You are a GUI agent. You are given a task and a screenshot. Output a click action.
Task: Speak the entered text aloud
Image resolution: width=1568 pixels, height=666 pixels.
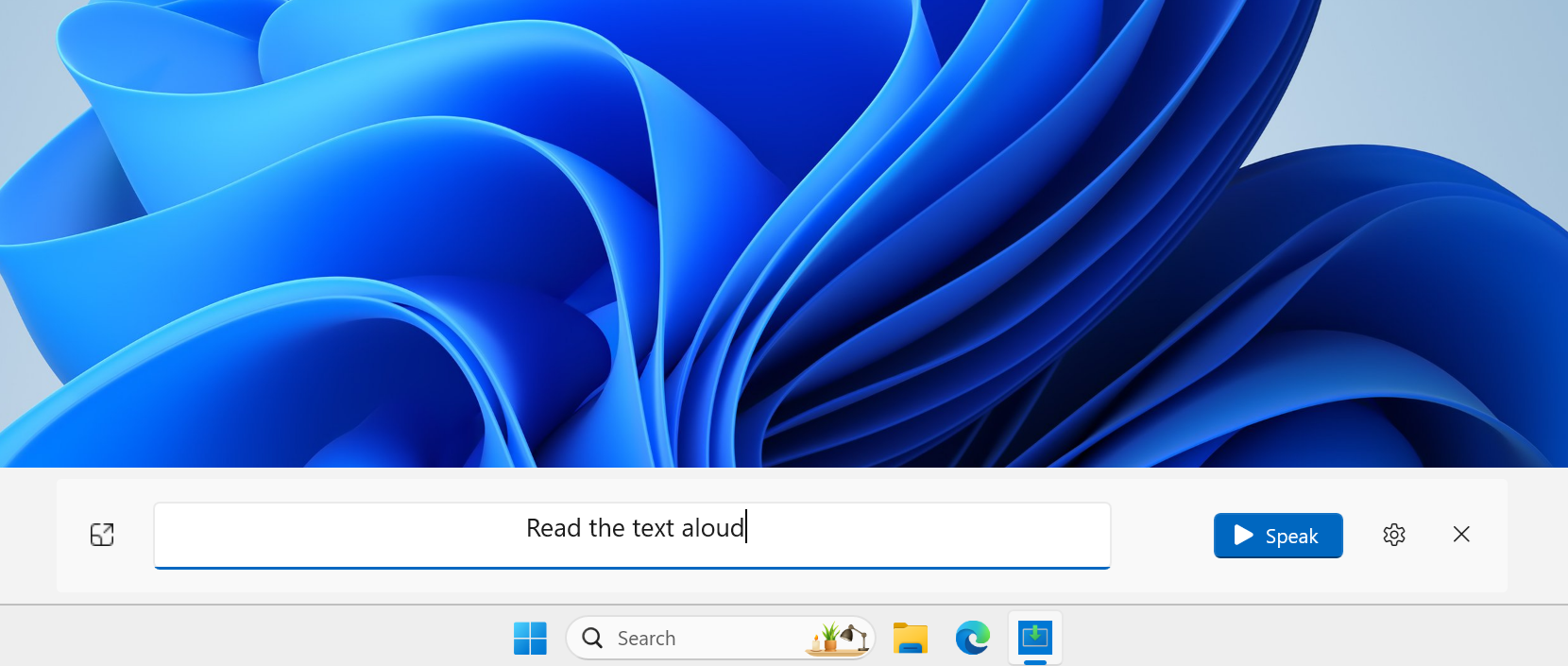pyautogui.click(x=1278, y=536)
